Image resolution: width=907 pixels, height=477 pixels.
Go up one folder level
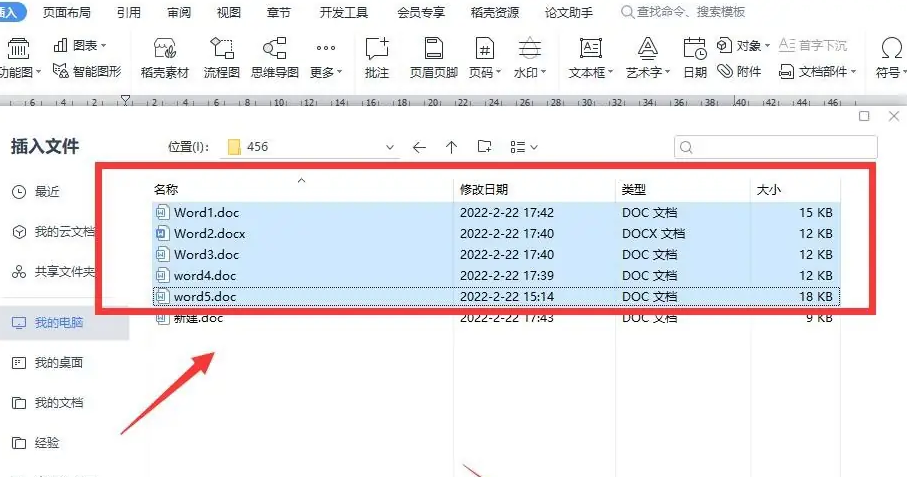pyautogui.click(x=452, y=147)
